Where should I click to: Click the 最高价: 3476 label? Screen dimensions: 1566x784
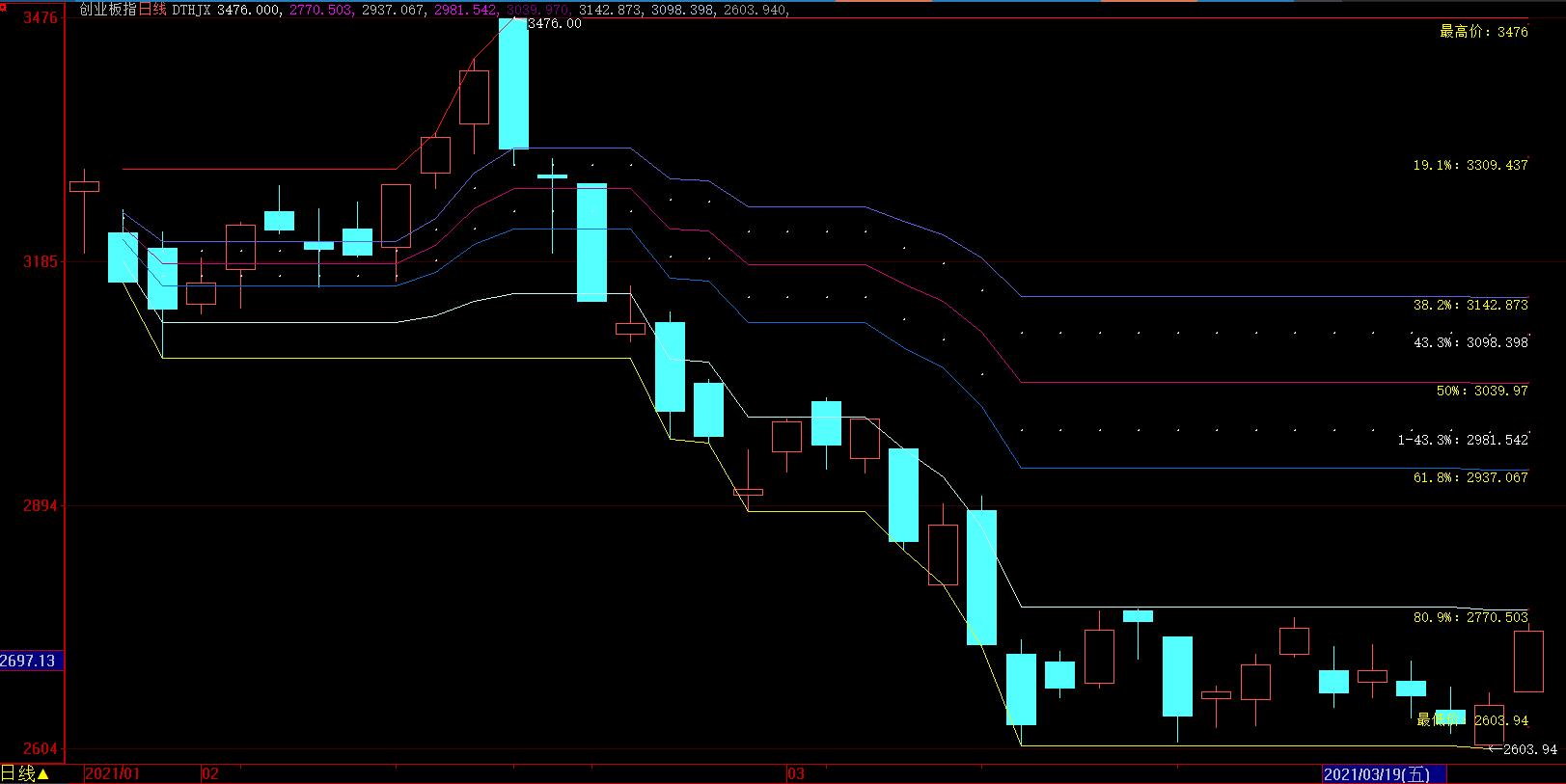click(1484, 32)
